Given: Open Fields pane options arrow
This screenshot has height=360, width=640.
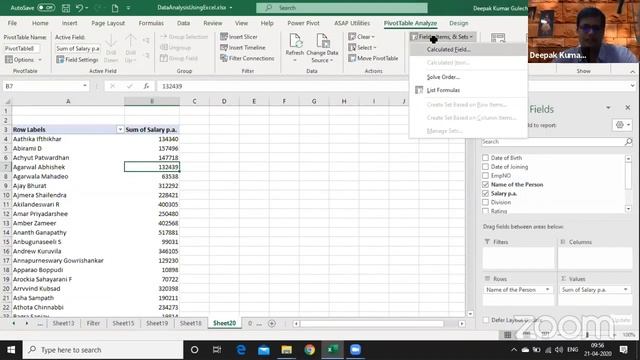Looking at the screenshot, I should pyautogui.click(x=608, y=107).
